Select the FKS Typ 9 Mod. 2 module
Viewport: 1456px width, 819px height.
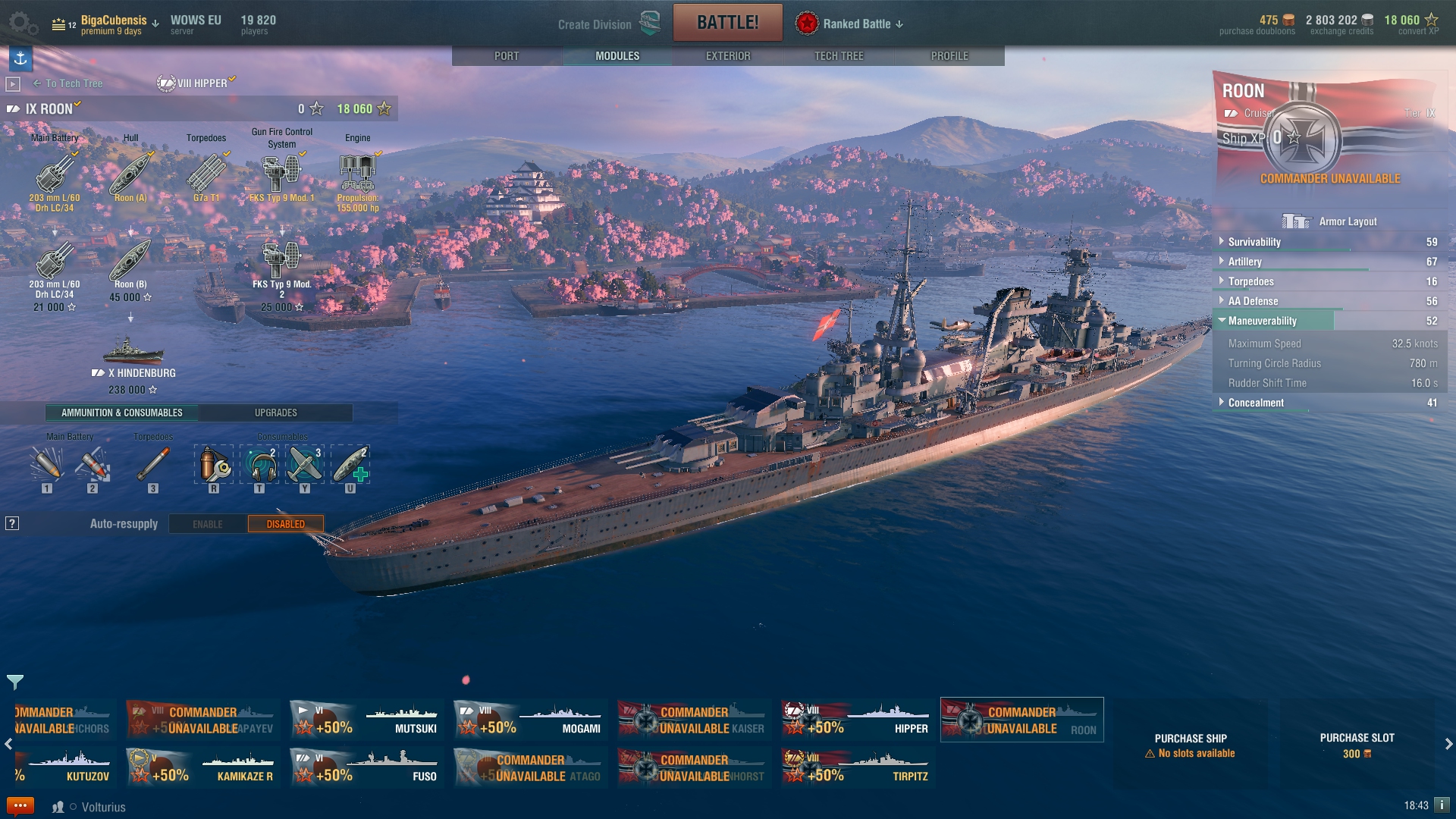[x=282, y=263]
